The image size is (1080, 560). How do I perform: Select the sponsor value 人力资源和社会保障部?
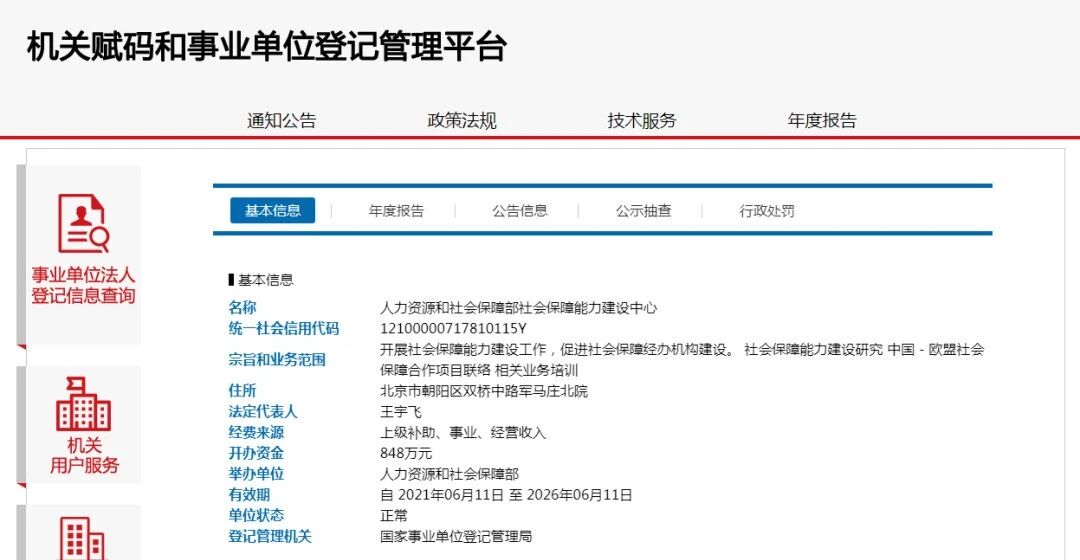(450, 474)
